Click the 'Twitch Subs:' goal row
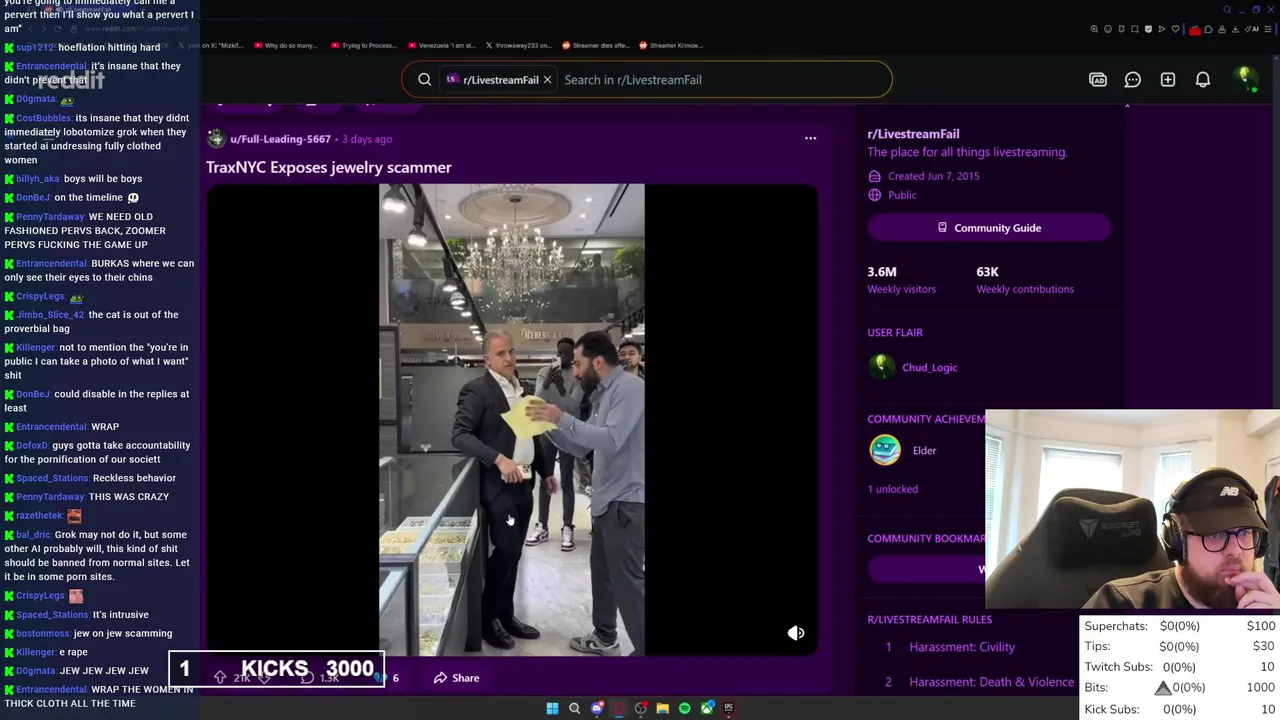Viewport: 1280px width, 720px height. [x=1180, y=667]
